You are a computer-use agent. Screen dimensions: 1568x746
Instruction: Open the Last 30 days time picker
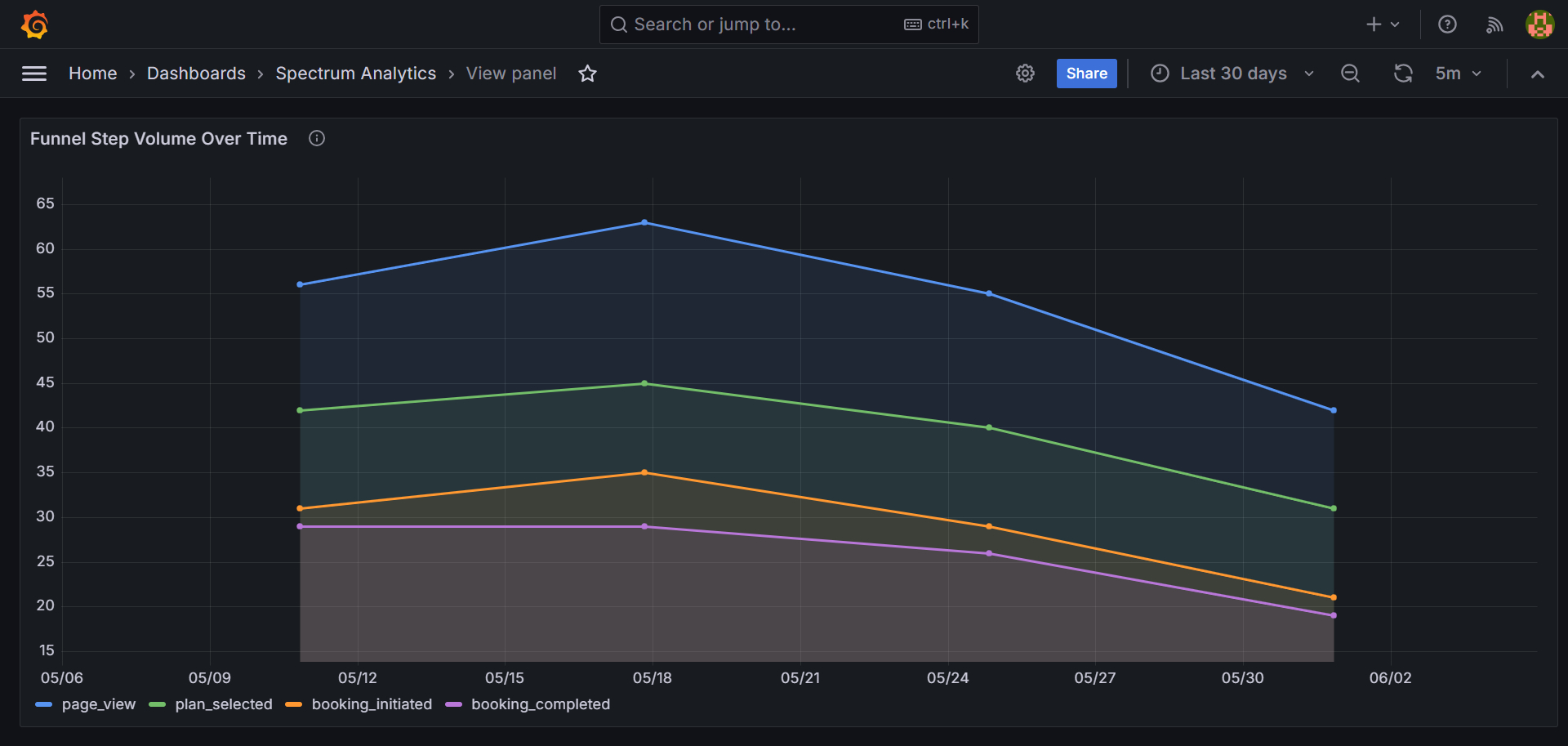click(x=1233, y=74)
